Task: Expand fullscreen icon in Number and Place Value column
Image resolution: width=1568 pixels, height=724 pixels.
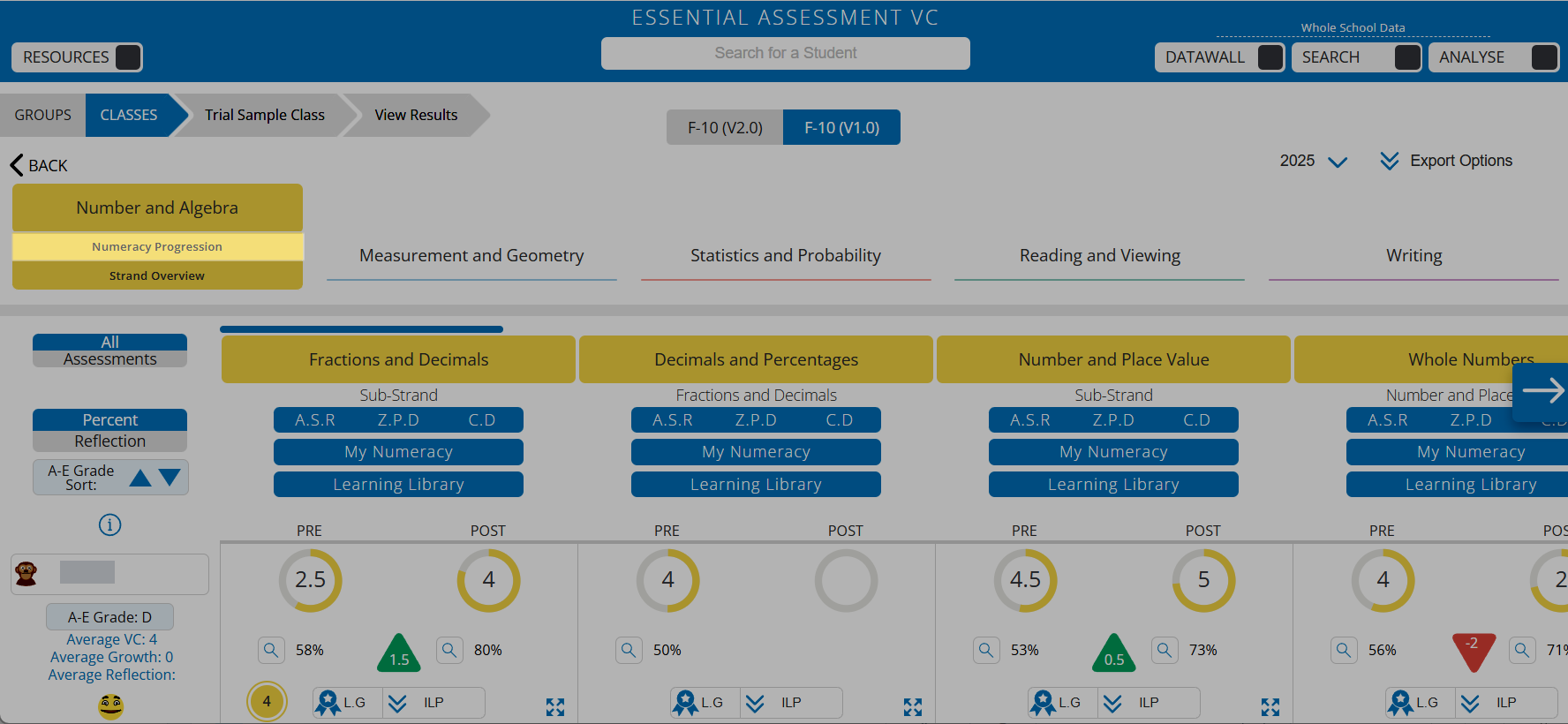Action: [1270, 707]
